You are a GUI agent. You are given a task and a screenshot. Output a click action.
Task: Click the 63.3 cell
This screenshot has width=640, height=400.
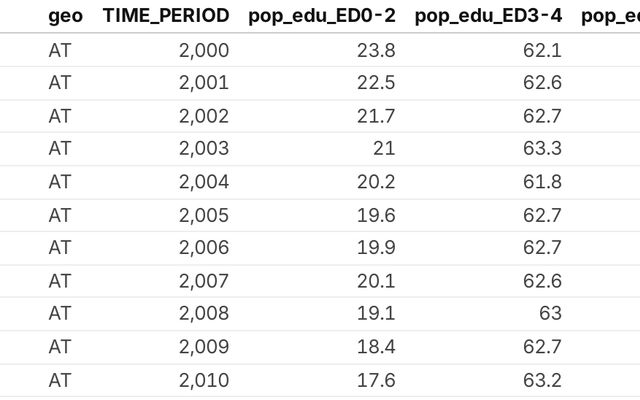pyautogui.click(x=542, y=149)
